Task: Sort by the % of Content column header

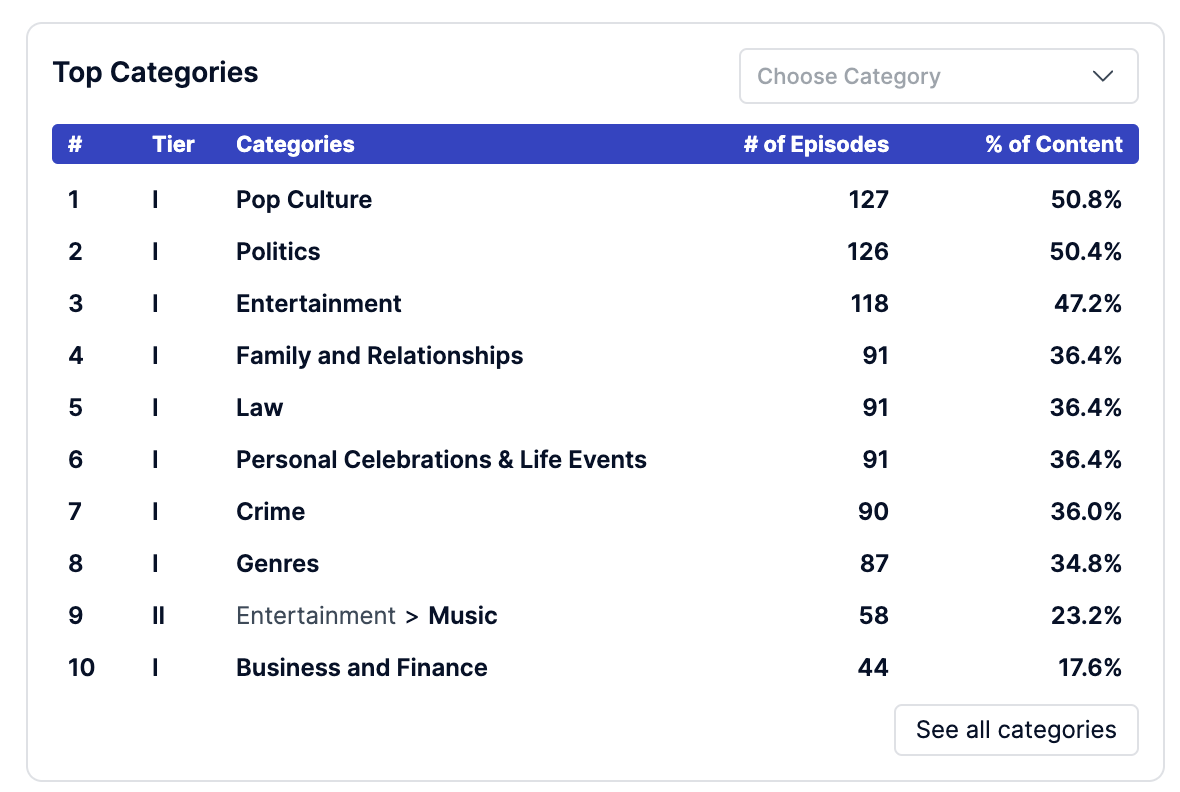Action: pos(1054,144)
